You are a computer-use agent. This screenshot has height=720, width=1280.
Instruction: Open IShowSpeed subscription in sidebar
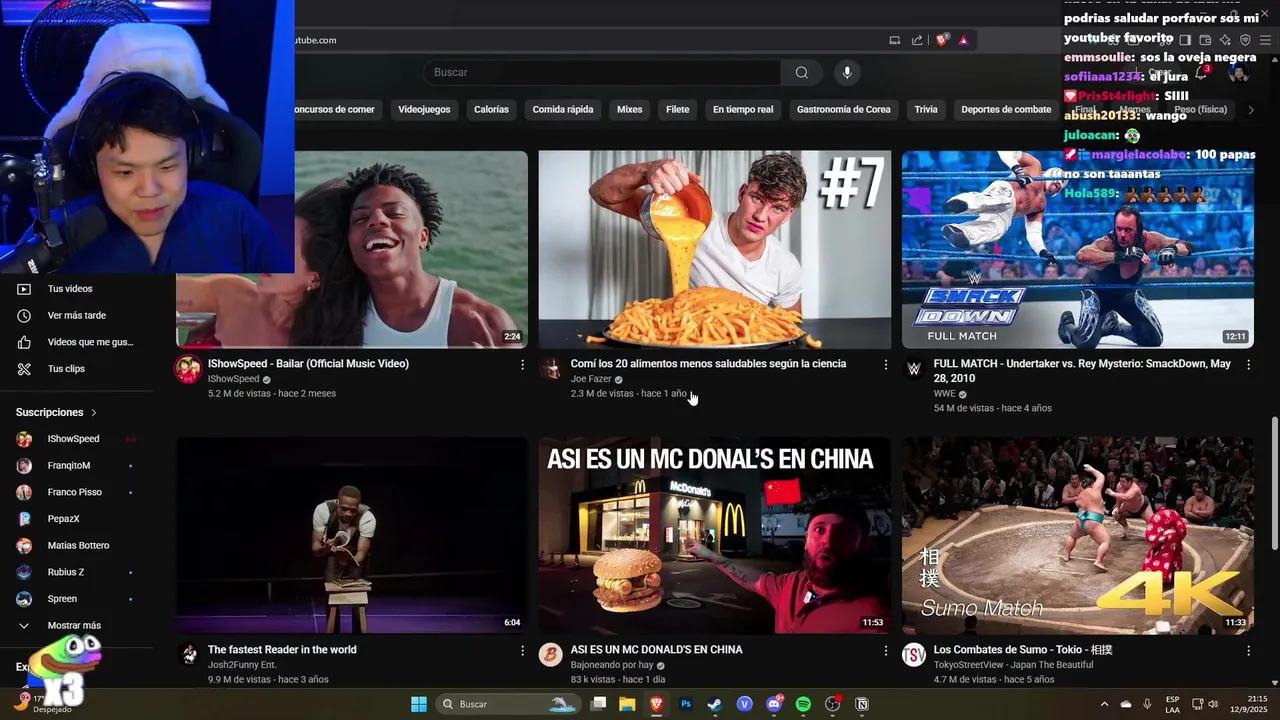[x=74, y=439]
